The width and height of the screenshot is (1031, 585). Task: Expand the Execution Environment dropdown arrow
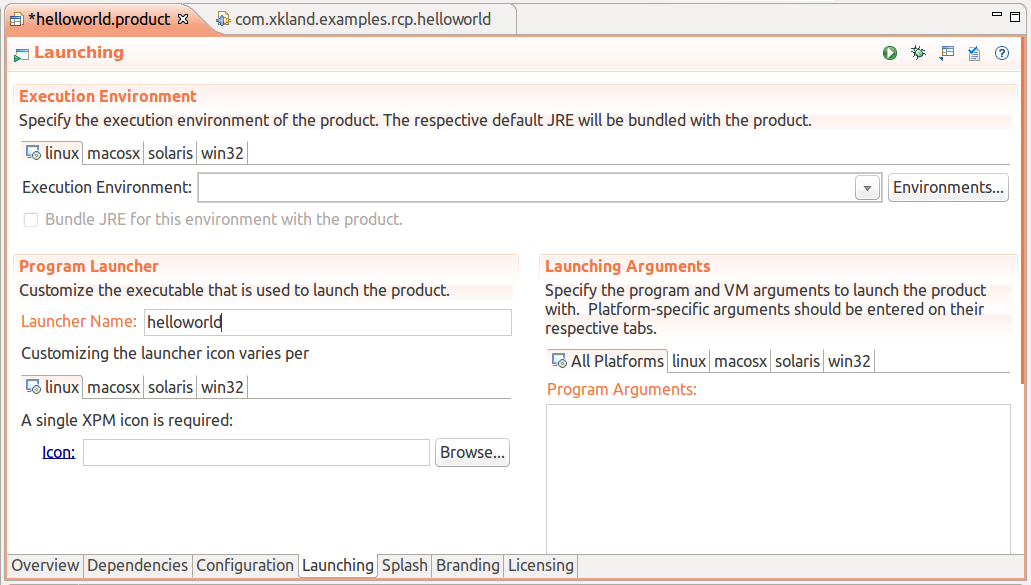click(866, 188)
